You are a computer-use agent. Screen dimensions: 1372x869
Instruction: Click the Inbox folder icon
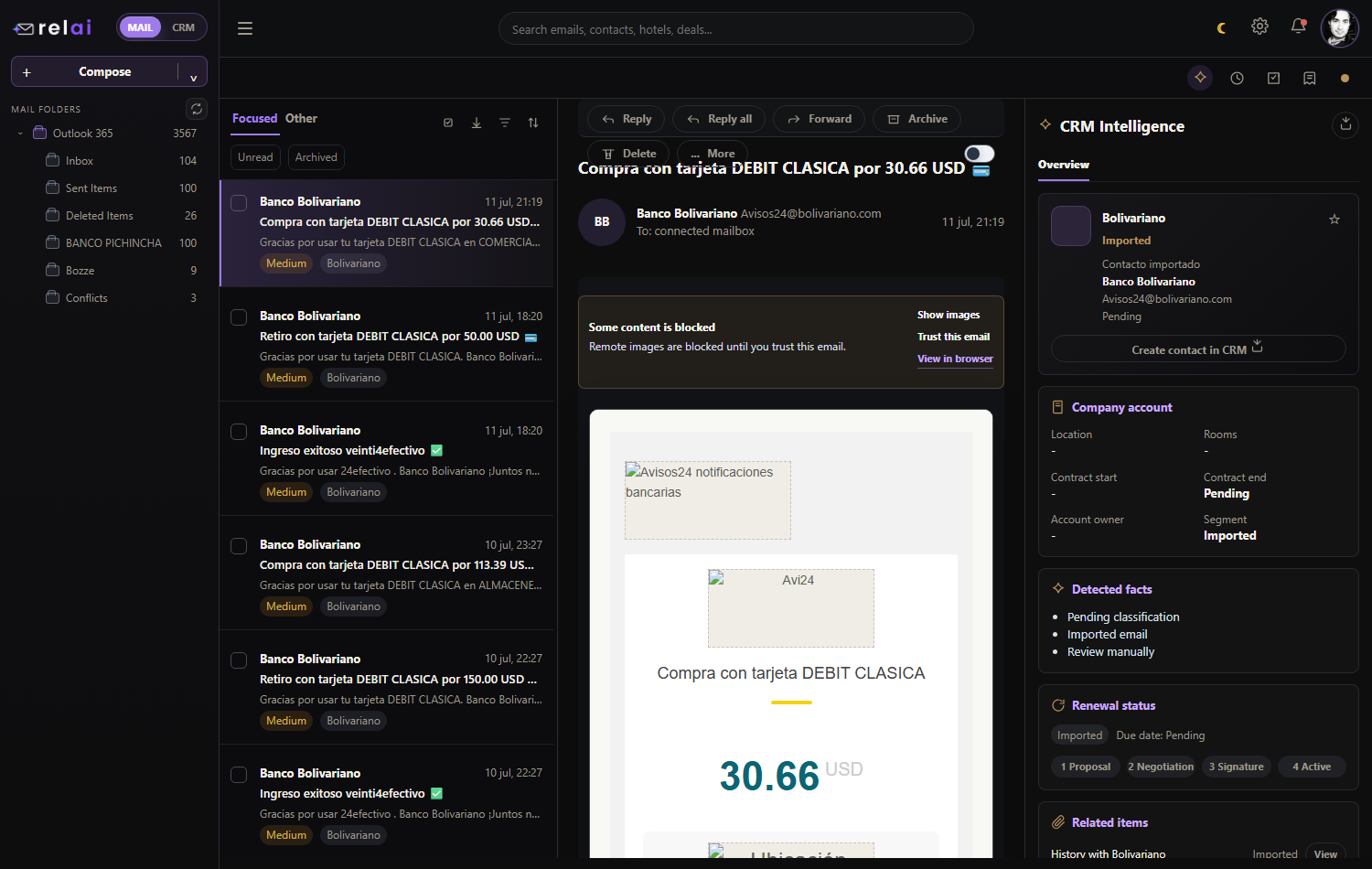coord(53,160)
